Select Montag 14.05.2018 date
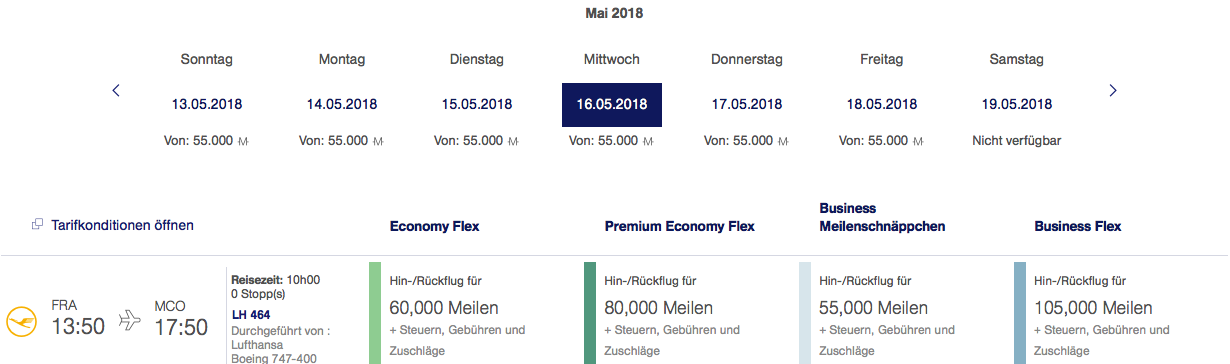 (x=342, y=104)
